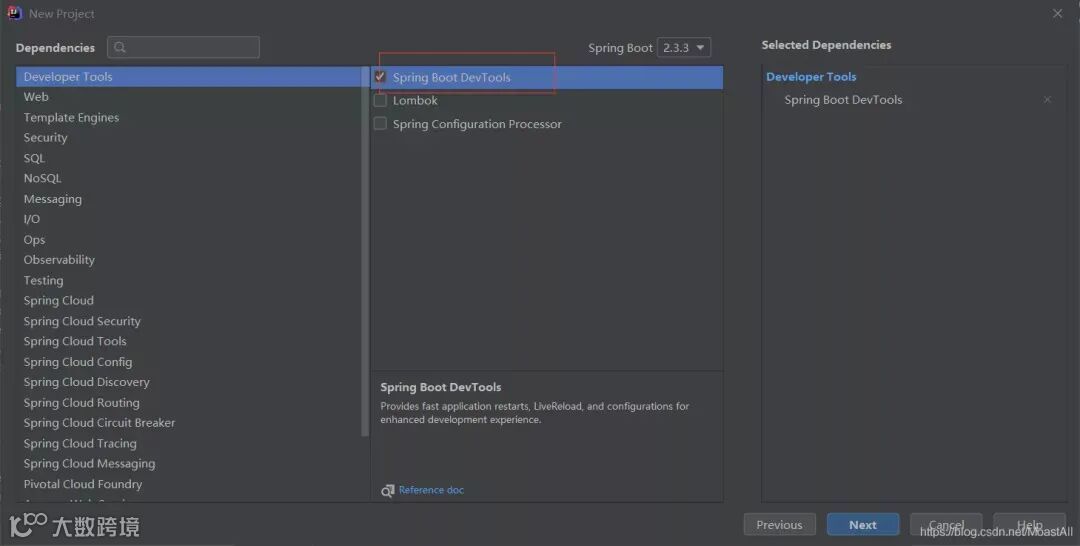This screenshot has height=546, width=1080.
Task: Select the Security category
Action: (x=45, y=138)
